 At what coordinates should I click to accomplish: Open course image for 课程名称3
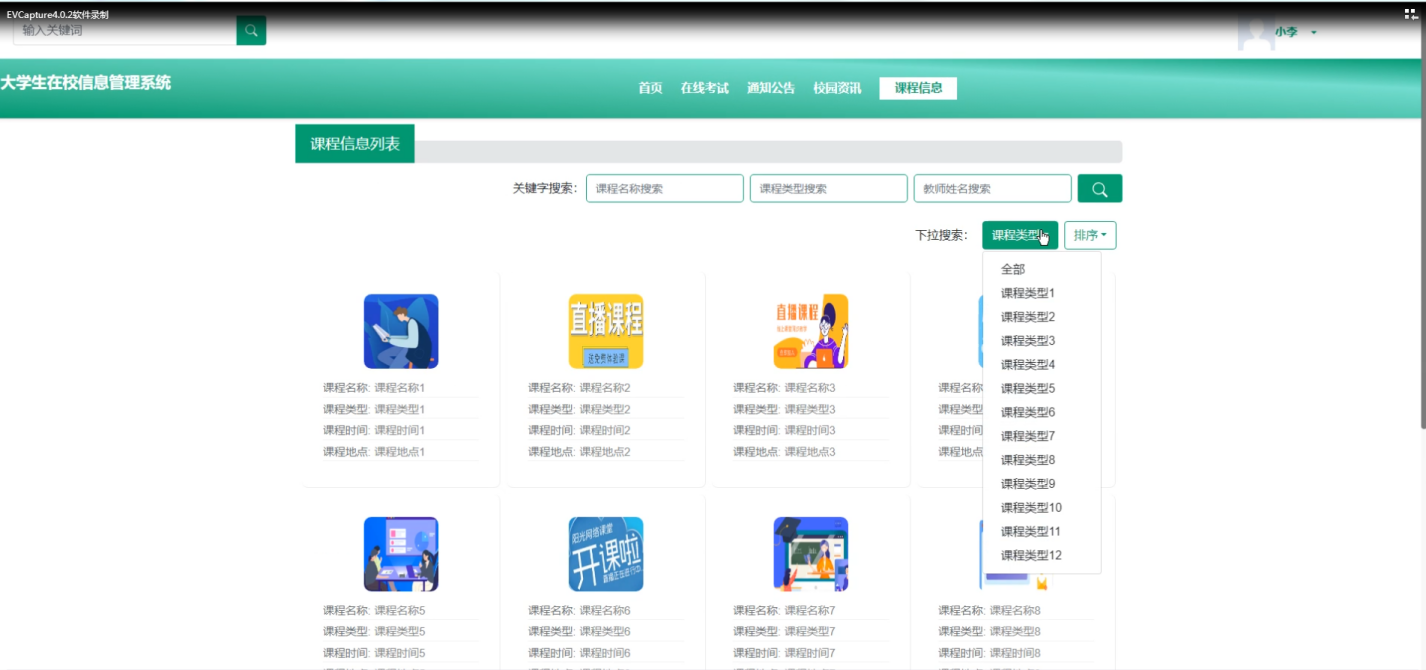pos(811,331)
